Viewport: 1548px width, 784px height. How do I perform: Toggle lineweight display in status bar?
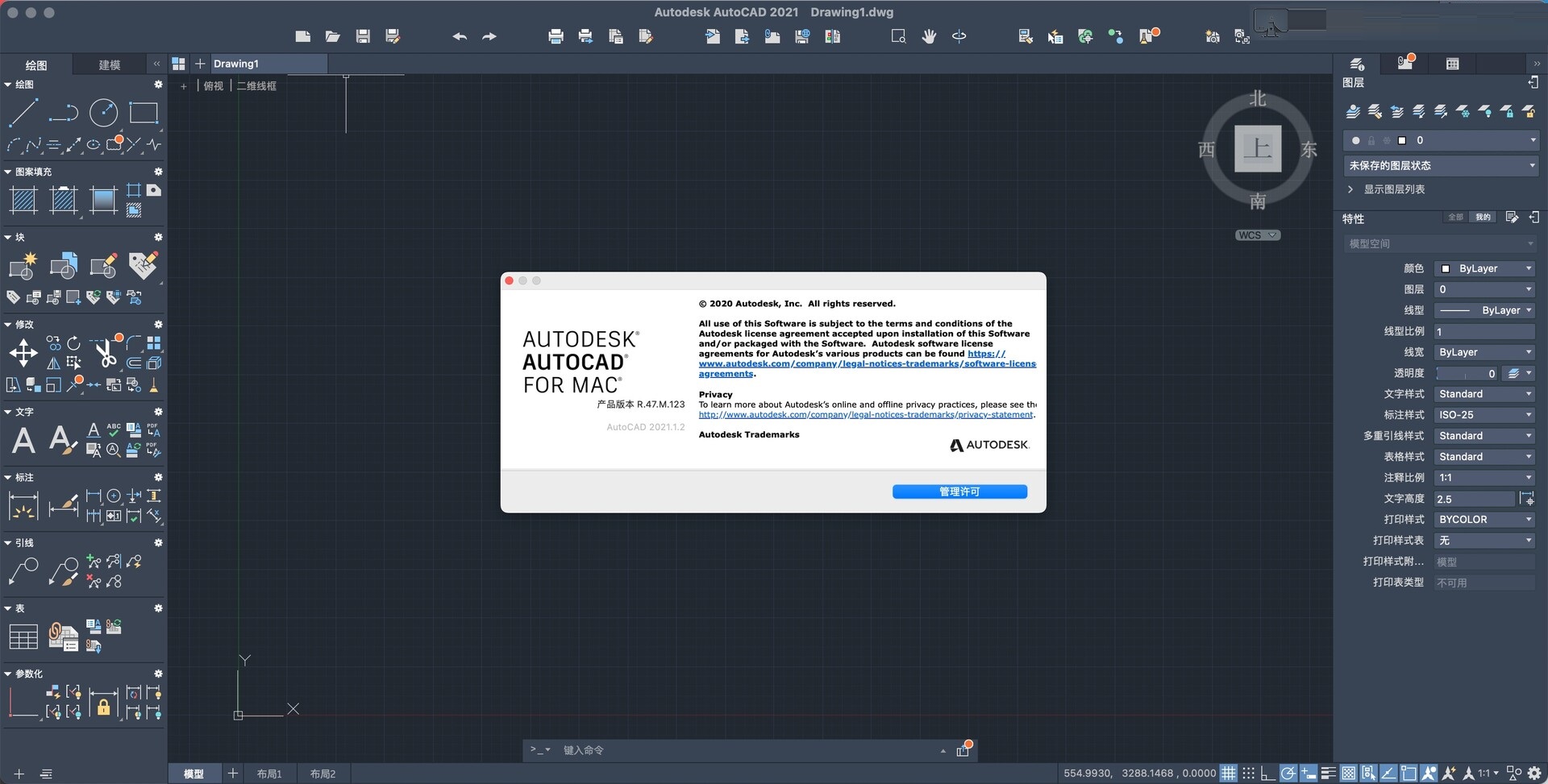tap(1329, 774)
